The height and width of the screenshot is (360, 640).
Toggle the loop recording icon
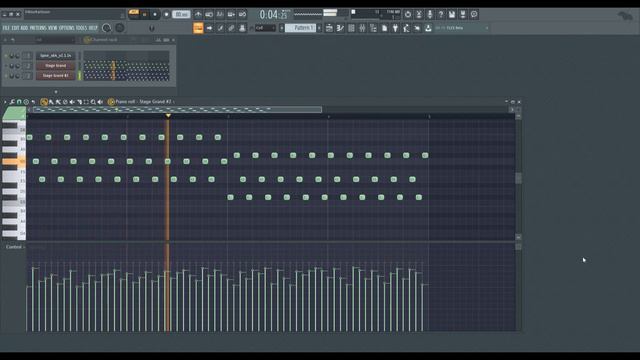click(x=242, y=14)
